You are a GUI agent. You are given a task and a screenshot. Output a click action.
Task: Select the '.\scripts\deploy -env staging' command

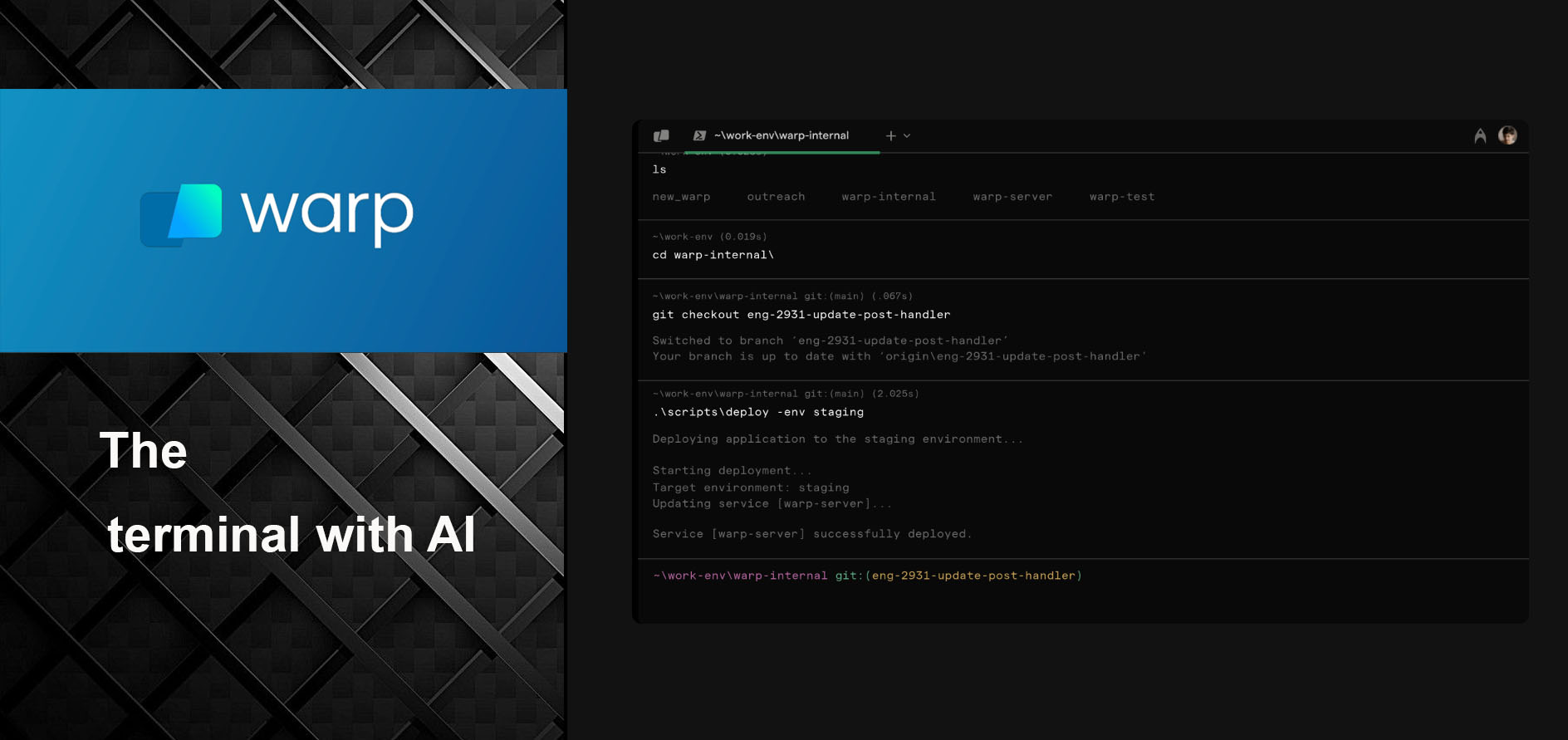(x=757, y=412)
